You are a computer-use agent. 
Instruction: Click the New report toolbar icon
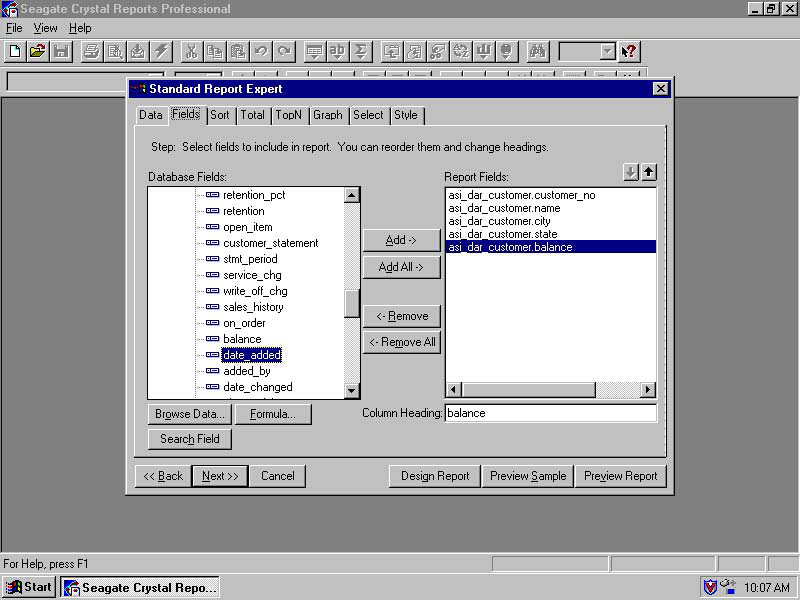coord(15,52)
